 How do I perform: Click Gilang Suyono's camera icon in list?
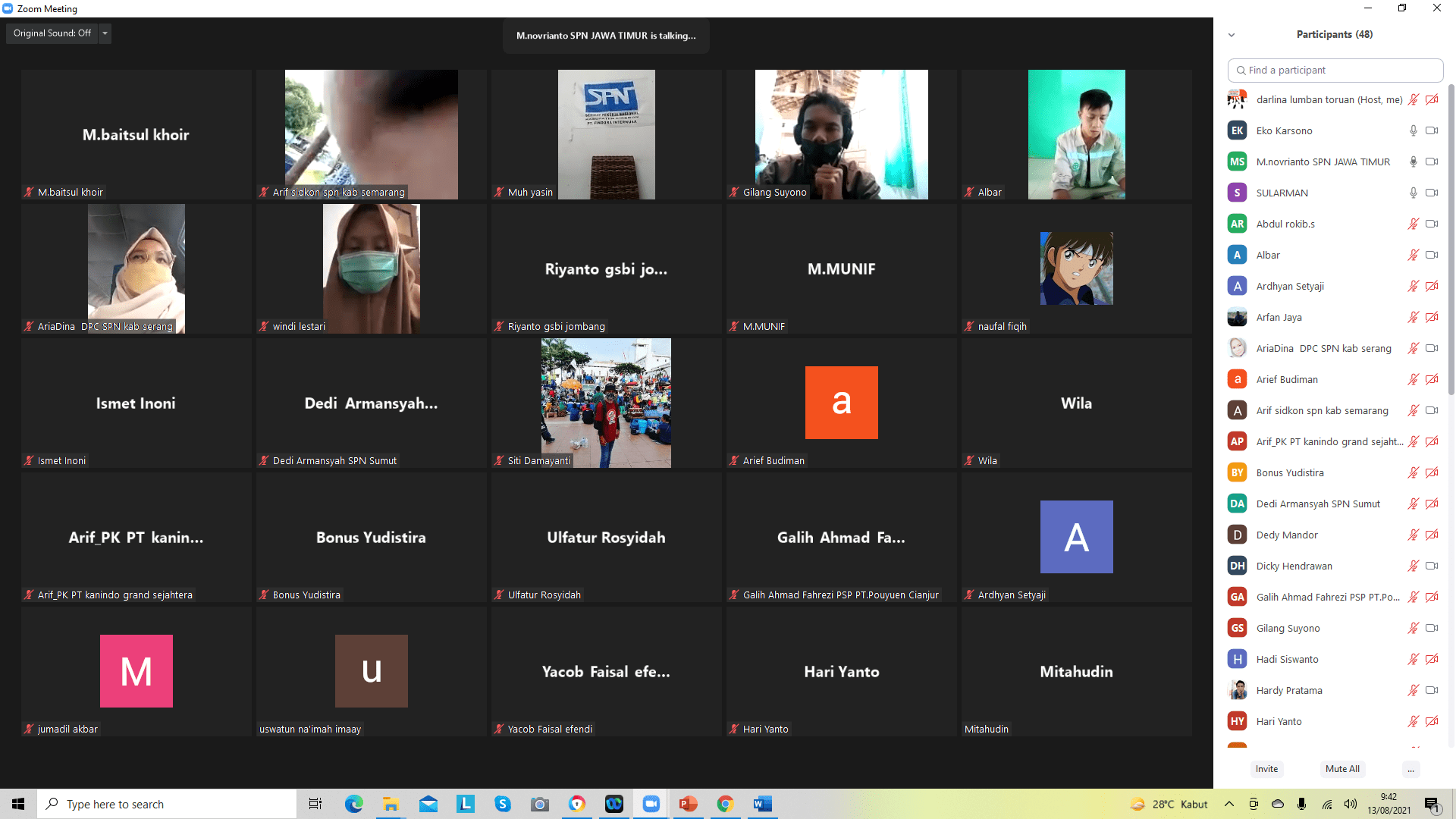[x=1432, y=628]
